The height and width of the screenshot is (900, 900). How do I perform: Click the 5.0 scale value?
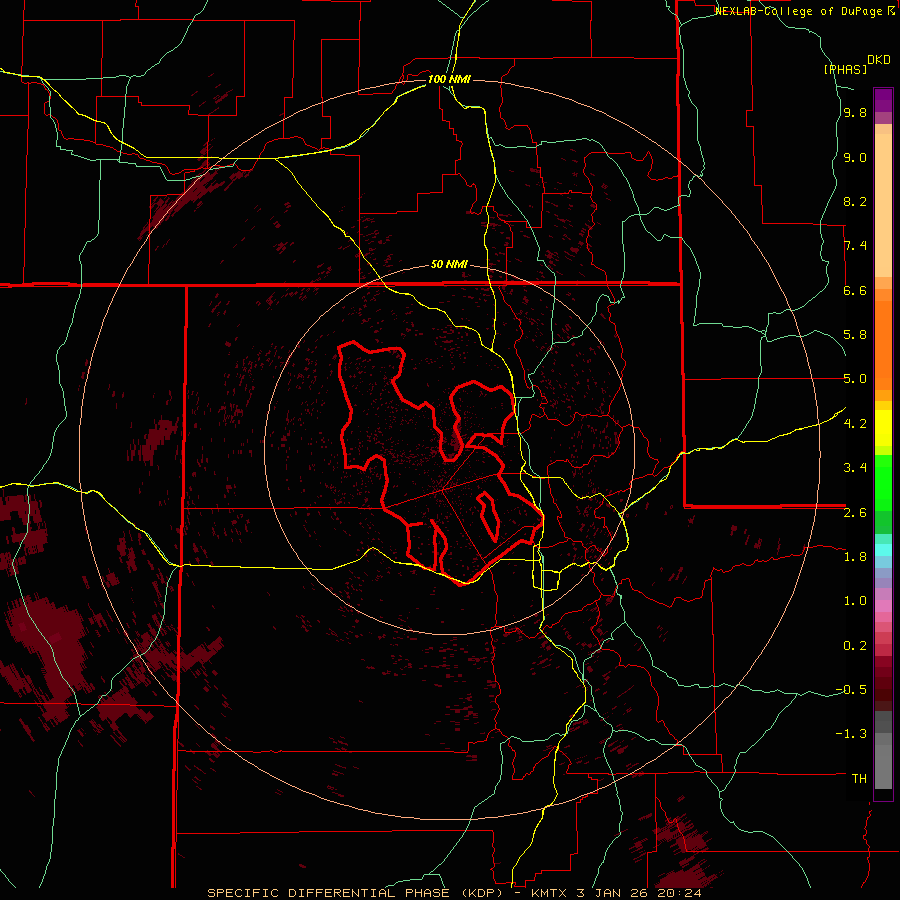point(855,379)
